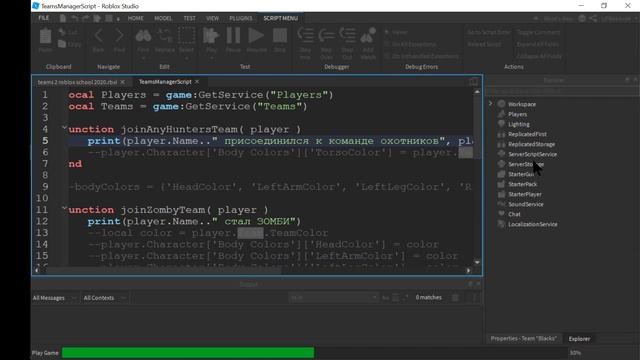This screenshot has height=360, width=640.
Task: Open Find dropdown arrow
Action: click(x=143, y=58)
